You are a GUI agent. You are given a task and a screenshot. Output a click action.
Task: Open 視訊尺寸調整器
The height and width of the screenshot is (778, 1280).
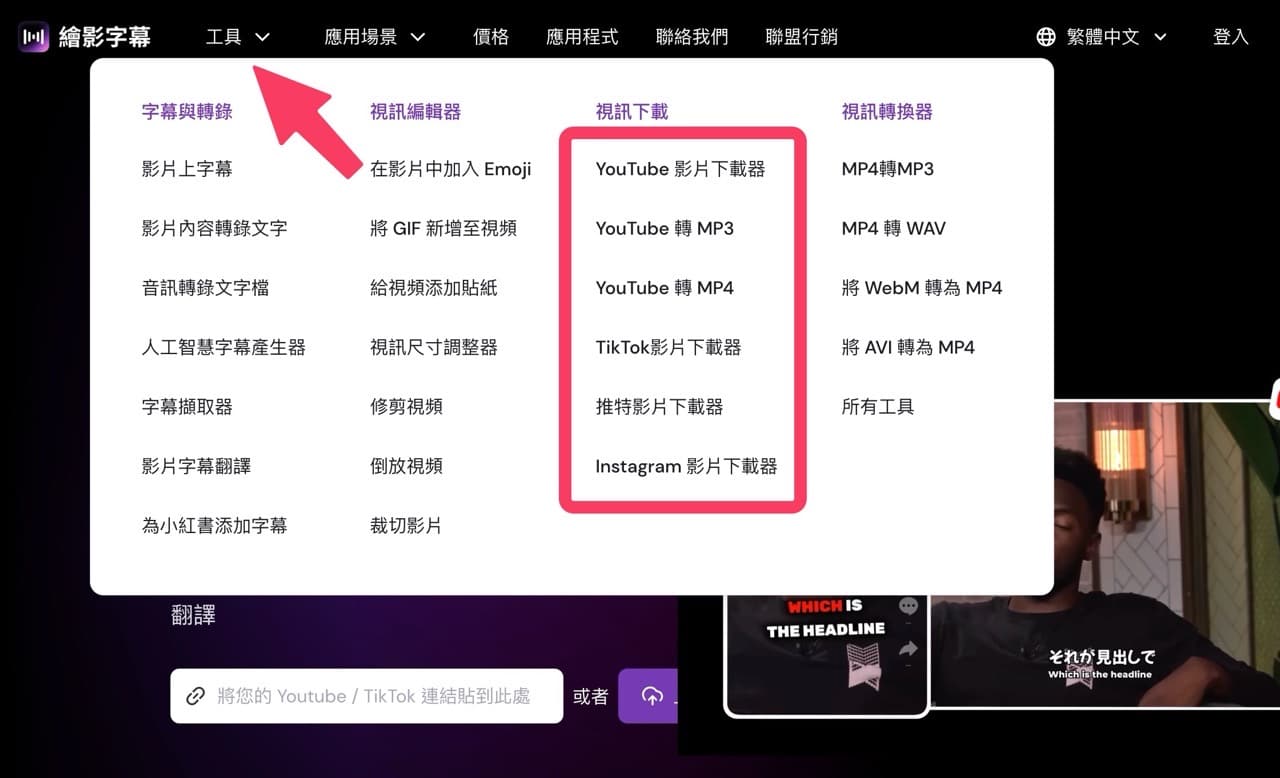pos(433,347)
